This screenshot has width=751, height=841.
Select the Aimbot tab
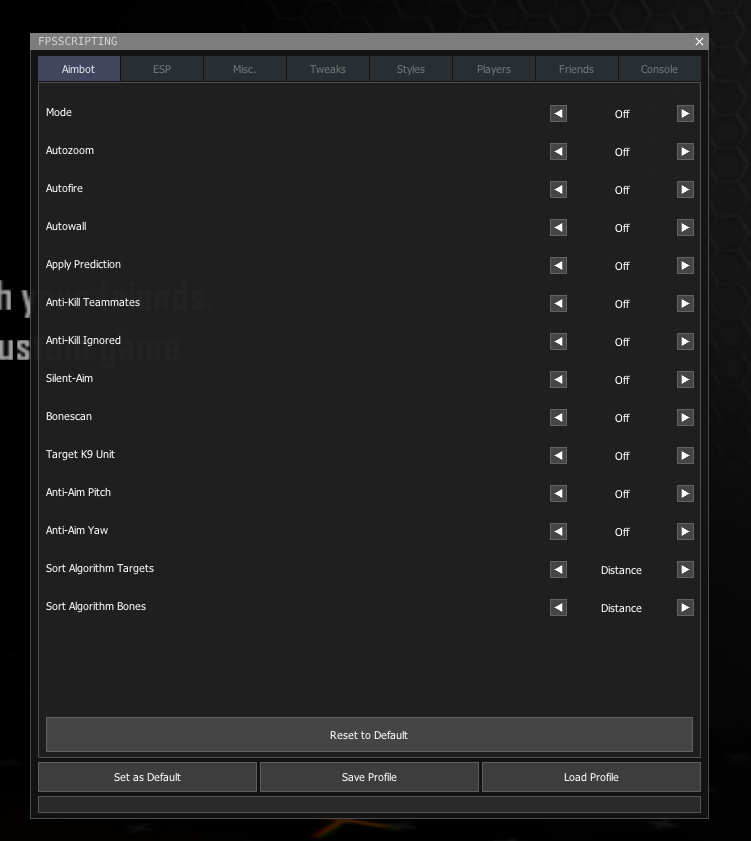click(79, 69)
